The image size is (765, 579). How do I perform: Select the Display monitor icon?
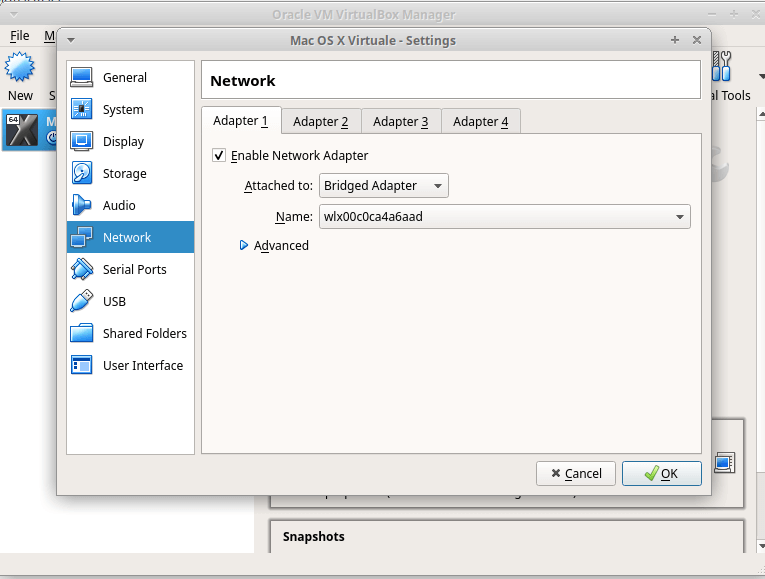81,141
